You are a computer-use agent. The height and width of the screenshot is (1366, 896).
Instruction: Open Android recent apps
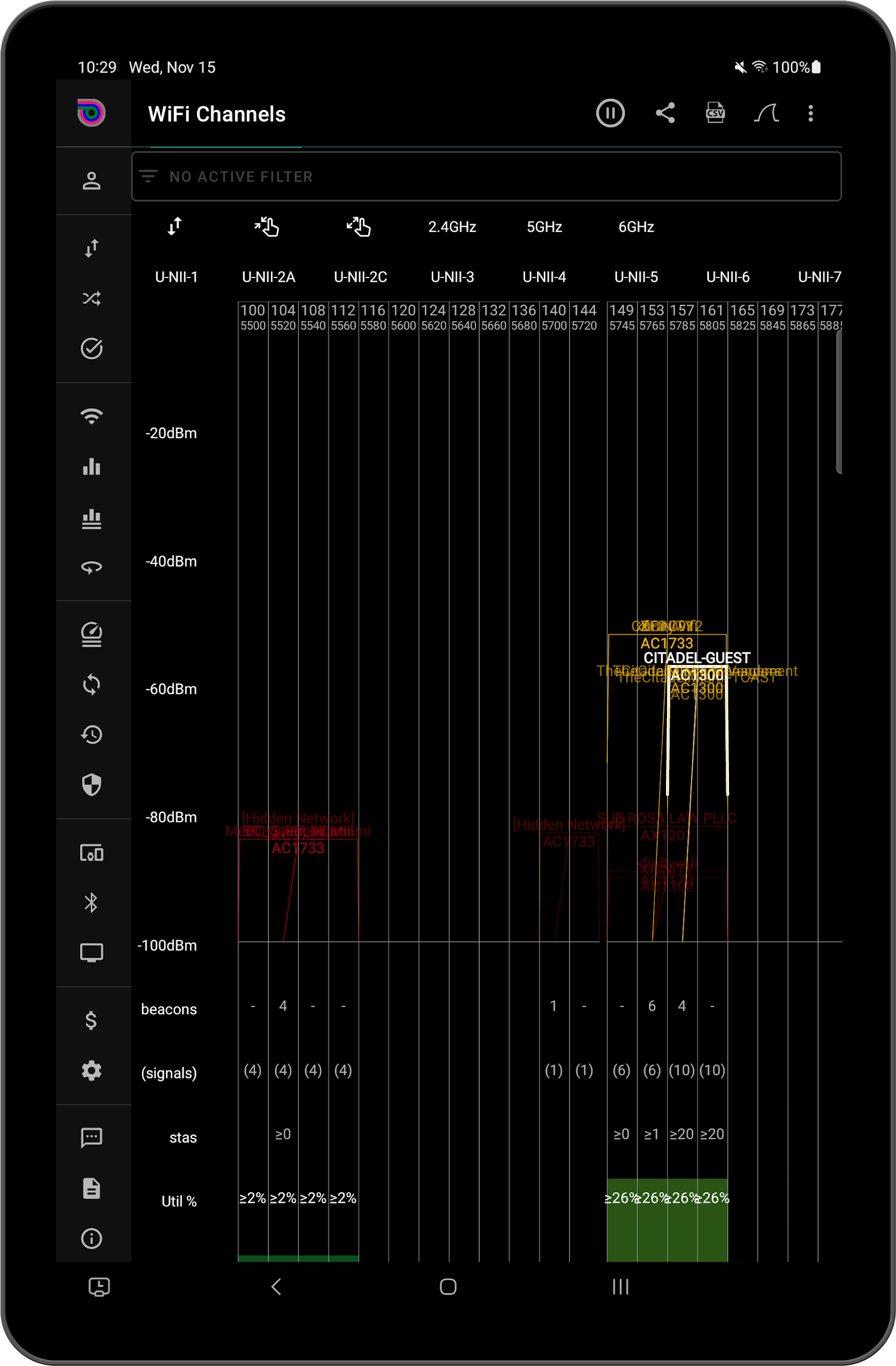621,1287
